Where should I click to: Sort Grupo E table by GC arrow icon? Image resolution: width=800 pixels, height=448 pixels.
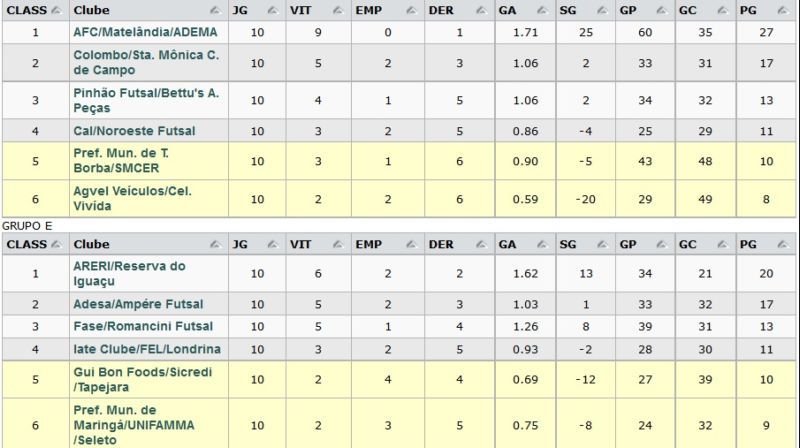722,244
